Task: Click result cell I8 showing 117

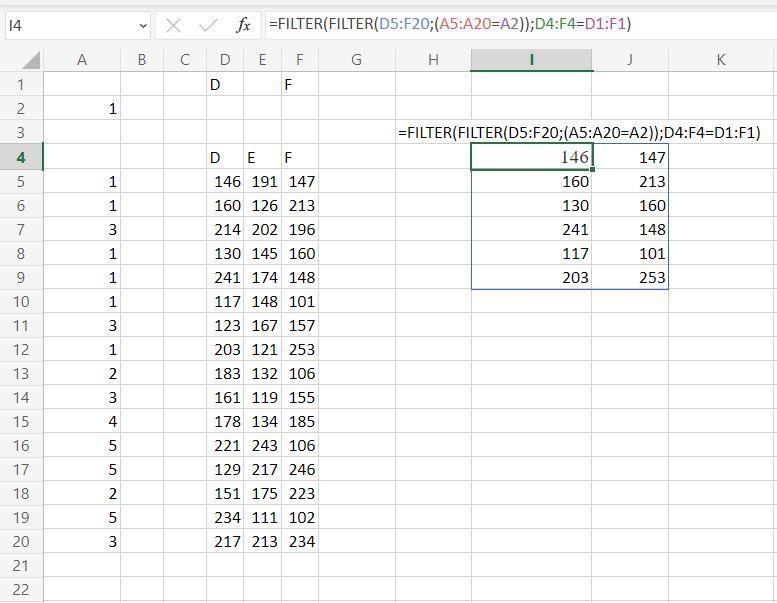Action: tap(531, 253)
